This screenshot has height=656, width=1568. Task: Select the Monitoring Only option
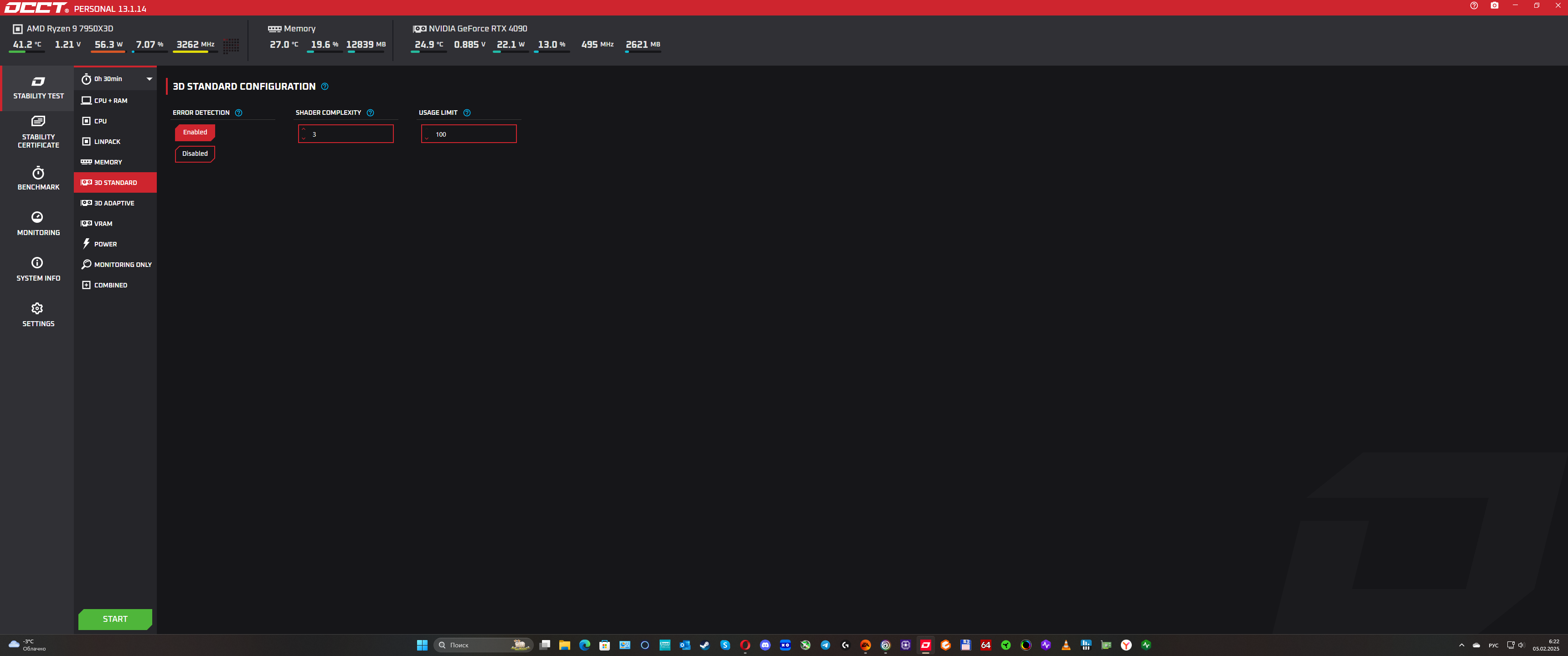[x=122, y=265]
